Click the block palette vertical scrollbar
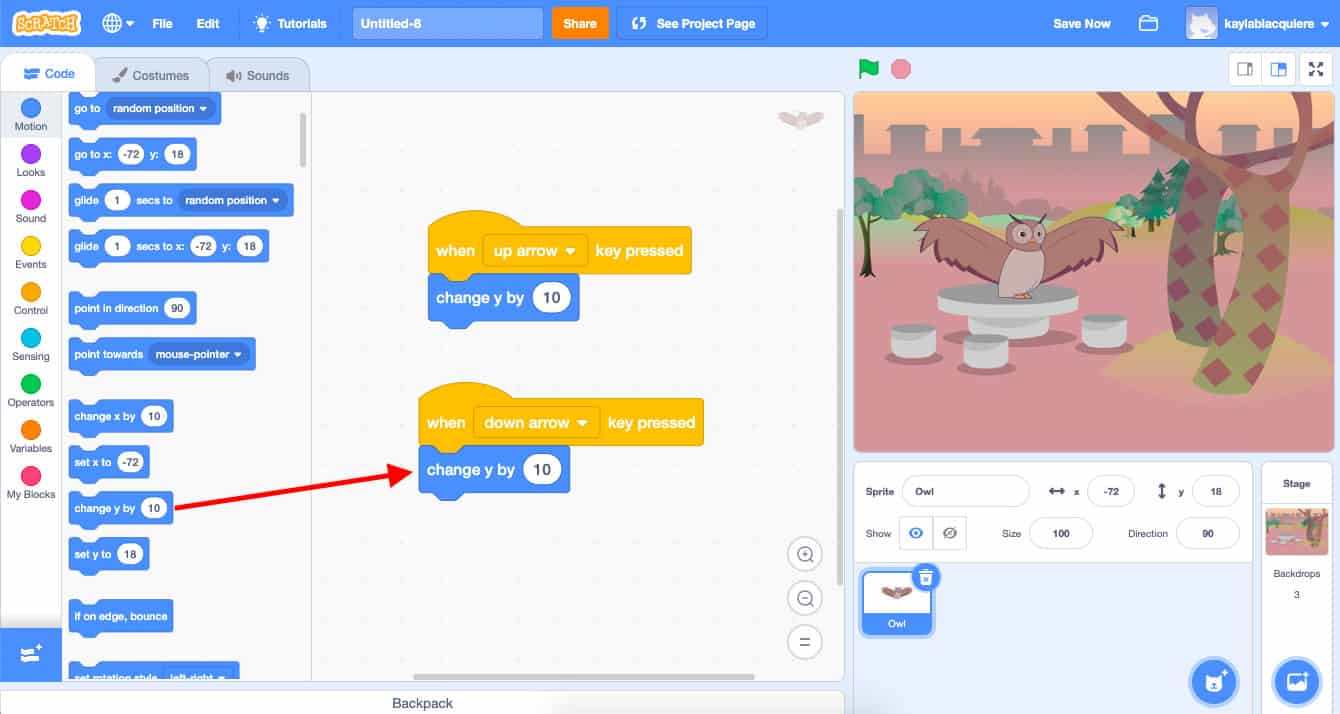Viewport: 1340px width, 714px height. pos(303,139)
